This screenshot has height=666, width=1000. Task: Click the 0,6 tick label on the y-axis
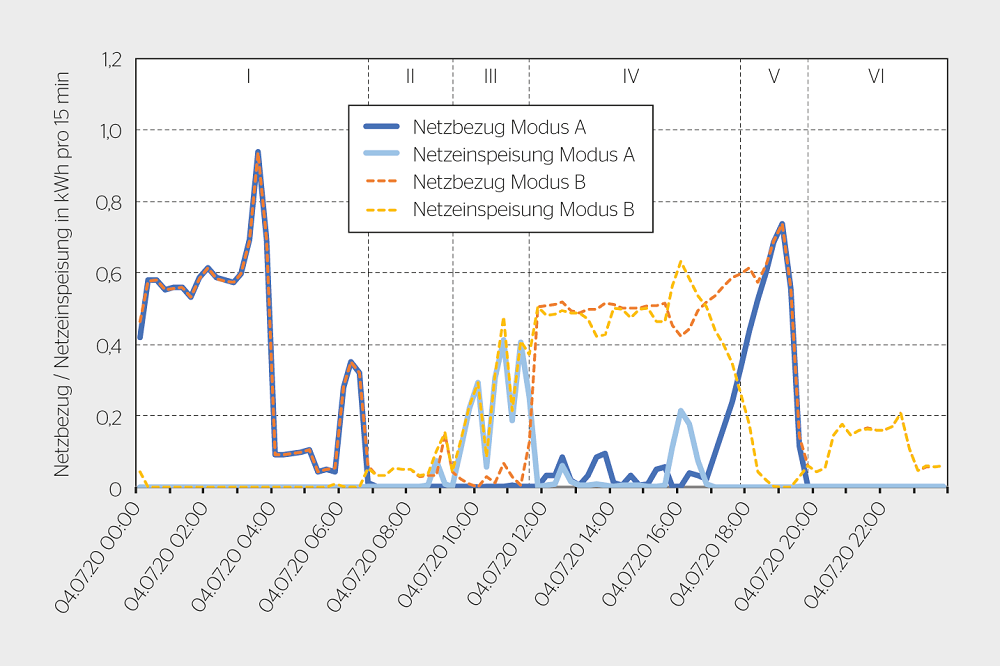click(110, 274)
